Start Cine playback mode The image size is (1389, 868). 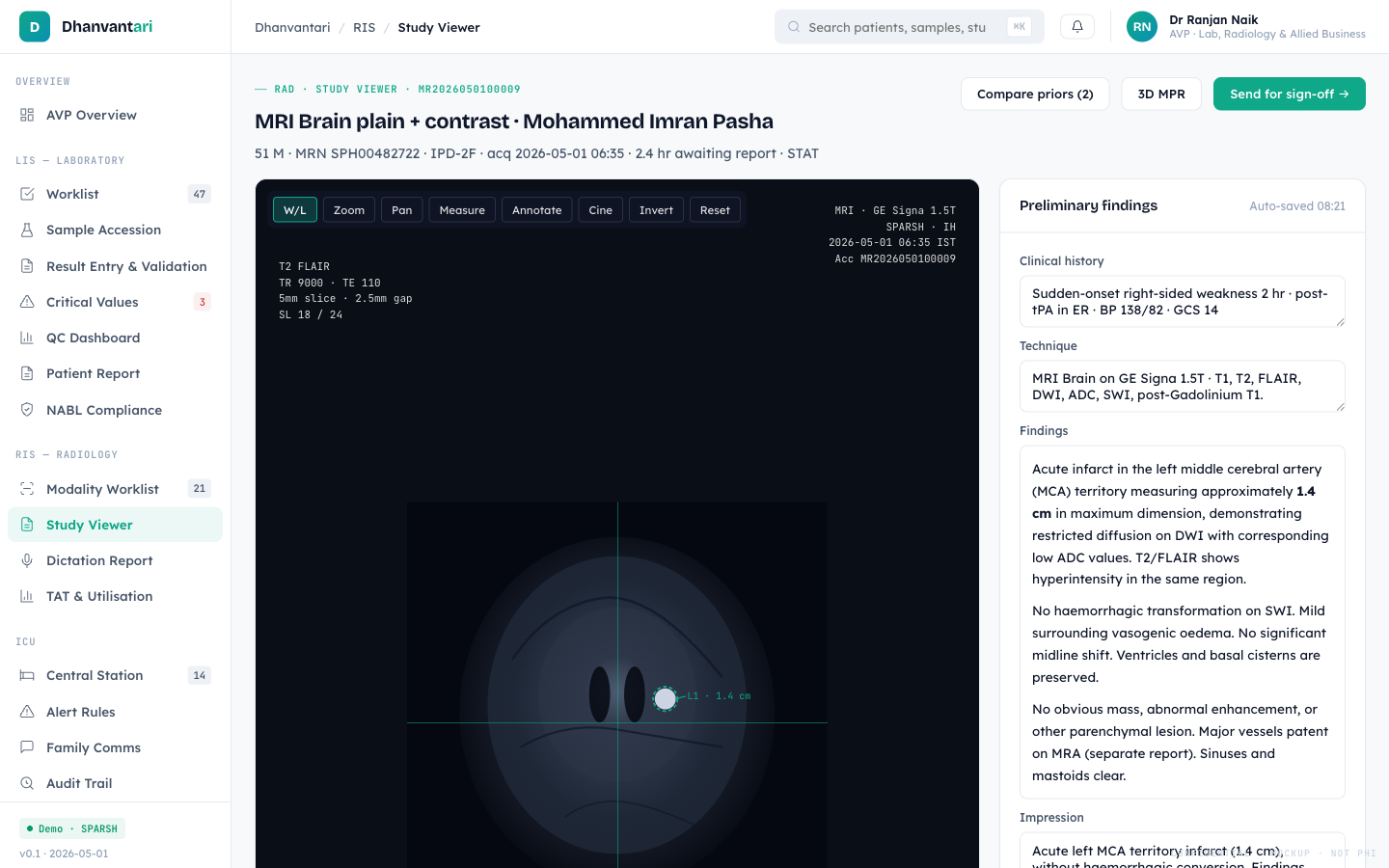tap(601, 210)
